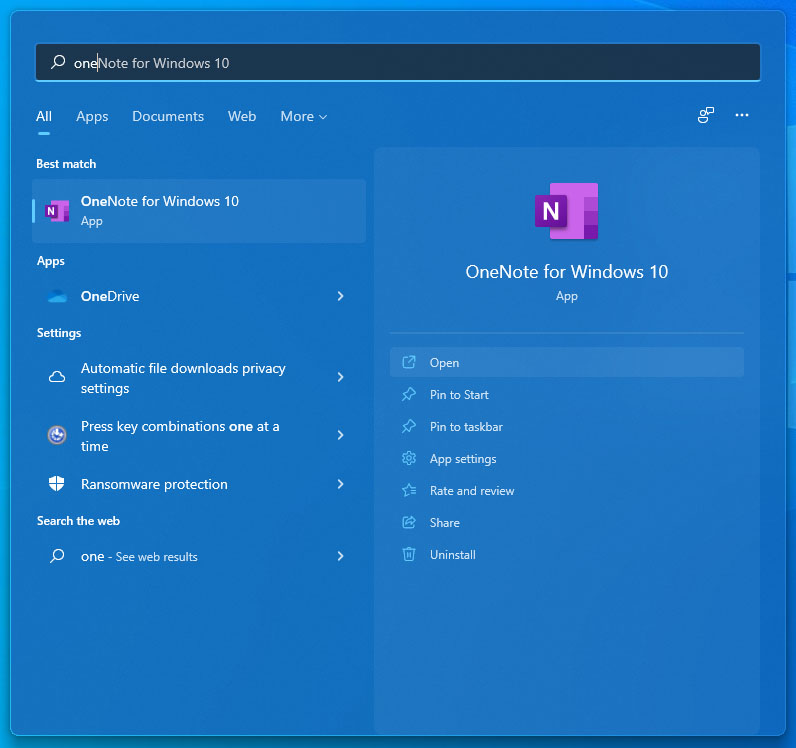
Task: Click the OneDrive cloud icon
Action: click(57, 296)
